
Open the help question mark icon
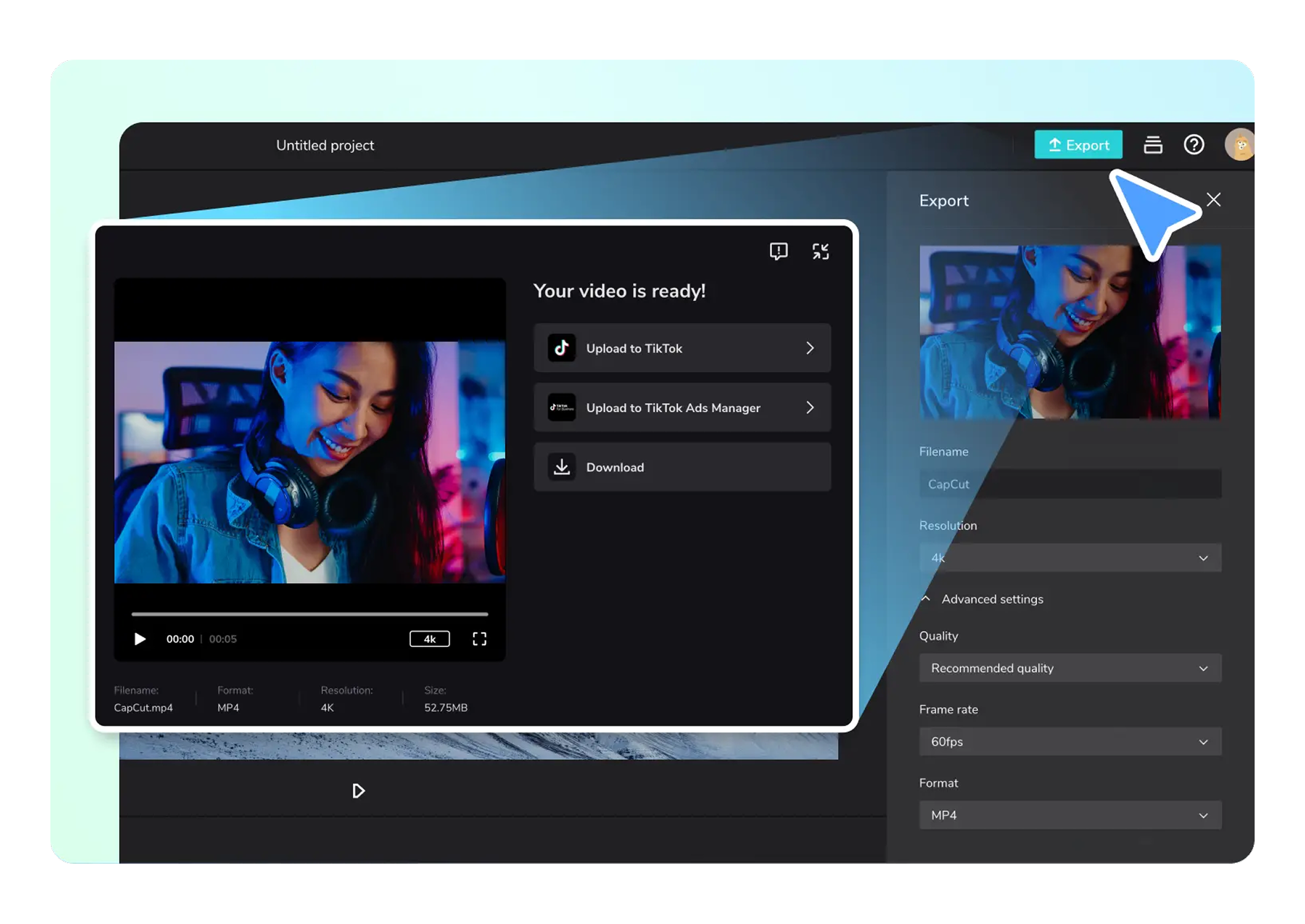click(x=1194, y=145)
